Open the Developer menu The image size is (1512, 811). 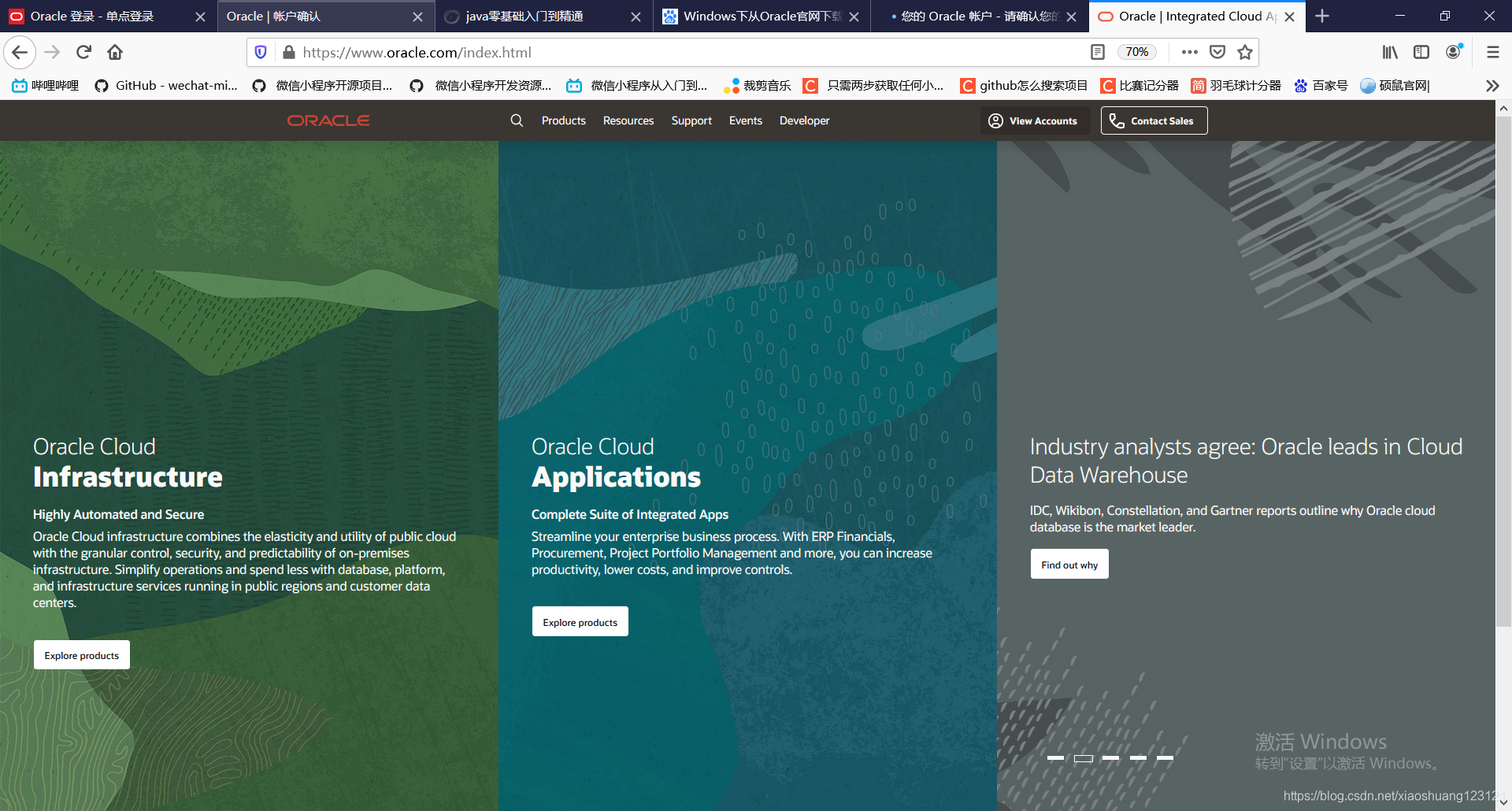point(805,120)
